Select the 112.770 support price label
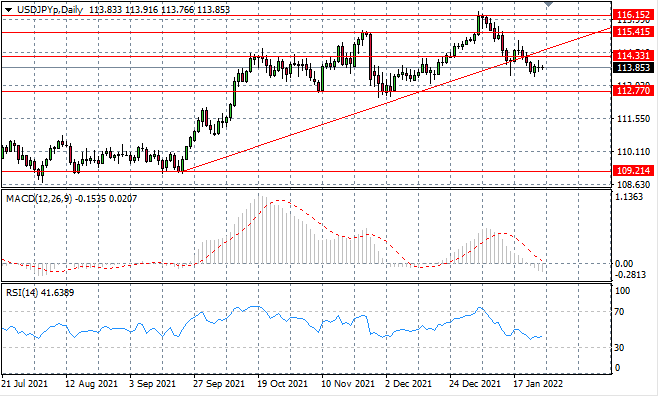 (633, 91)
